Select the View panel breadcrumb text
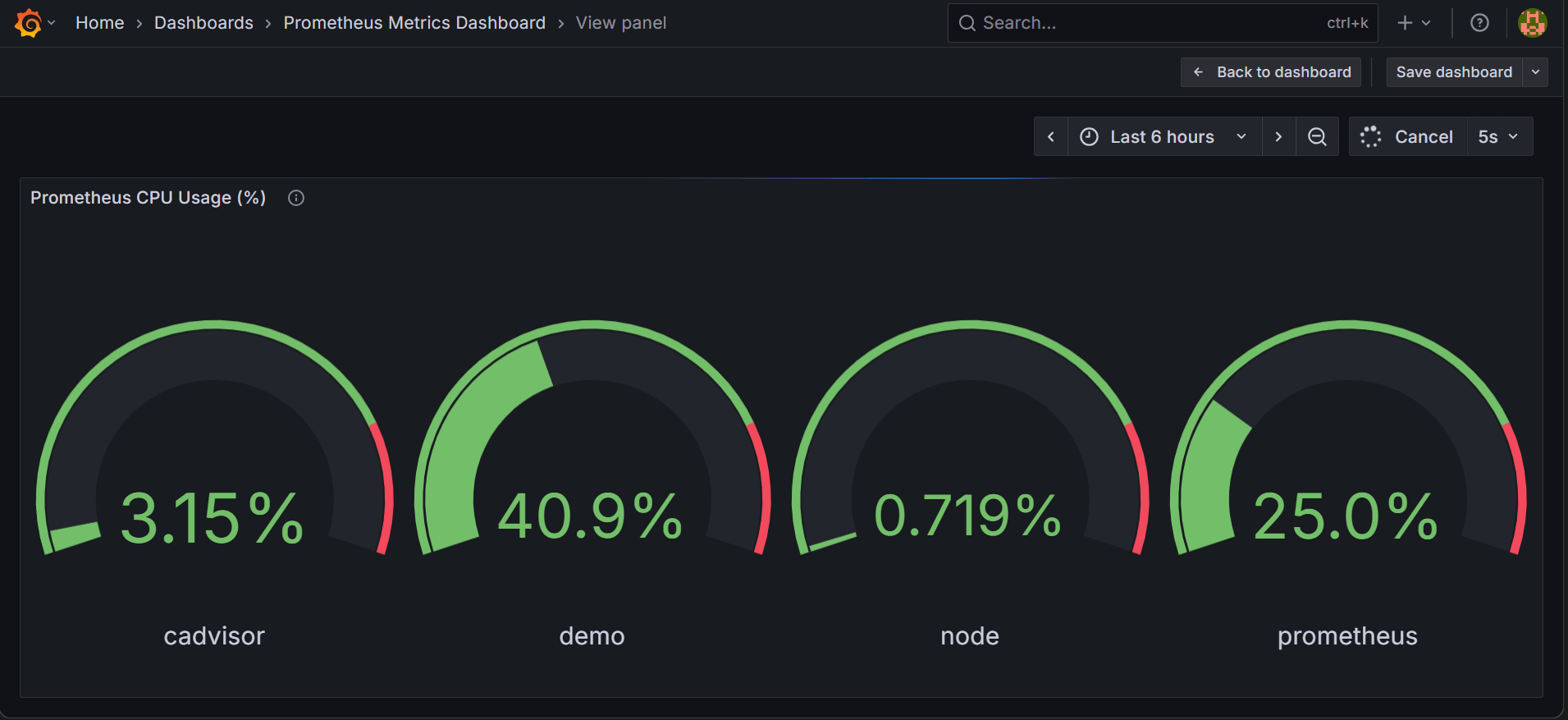1568x720 pixels. tap(621, 23)
